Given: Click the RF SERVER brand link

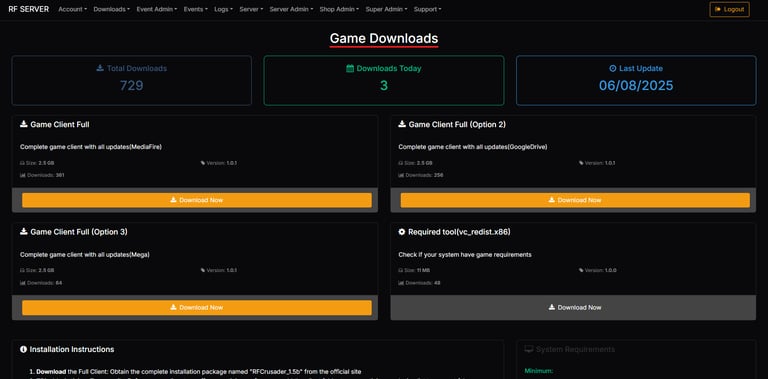Looking at the screenshot, I should pyautogui.click(x=29, y=9).
